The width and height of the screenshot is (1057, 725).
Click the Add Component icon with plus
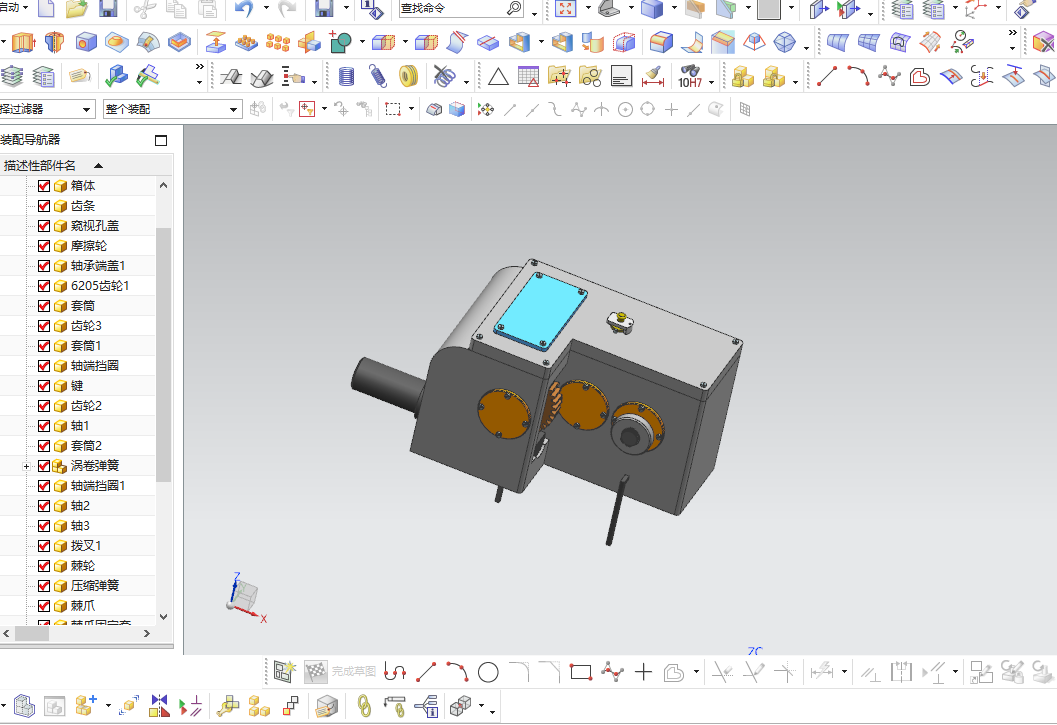85,705
